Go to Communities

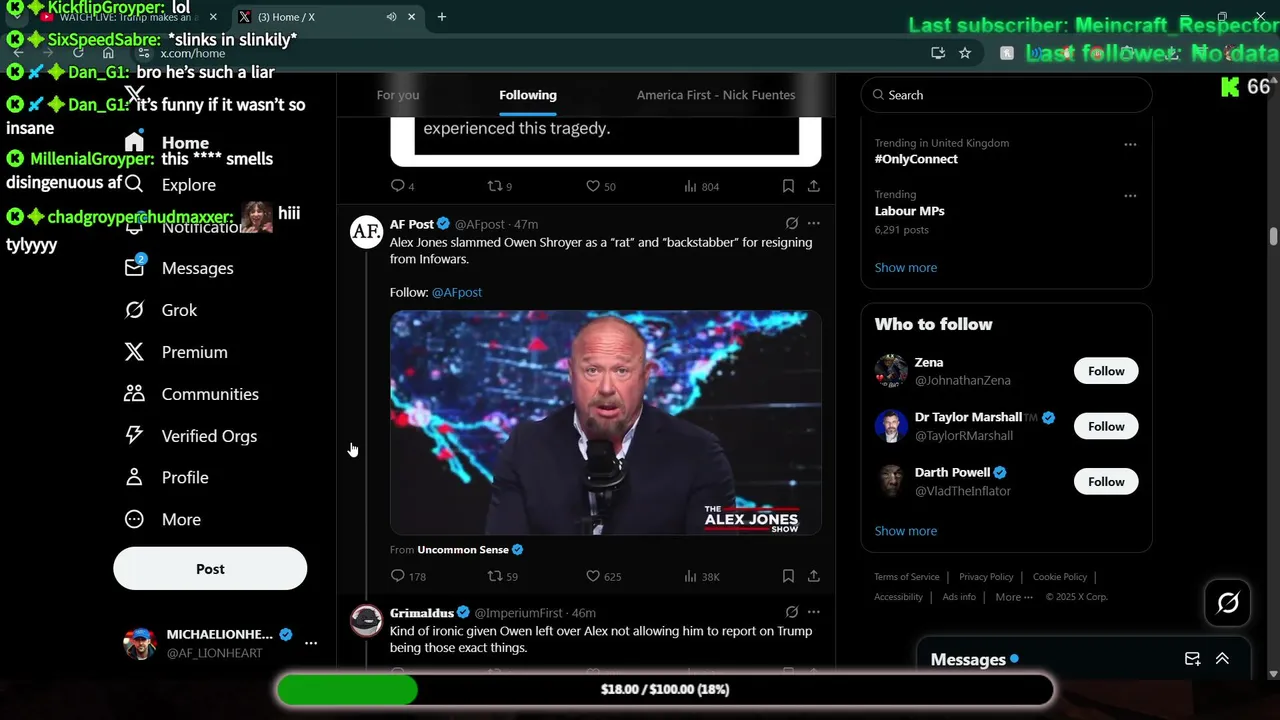191,394
